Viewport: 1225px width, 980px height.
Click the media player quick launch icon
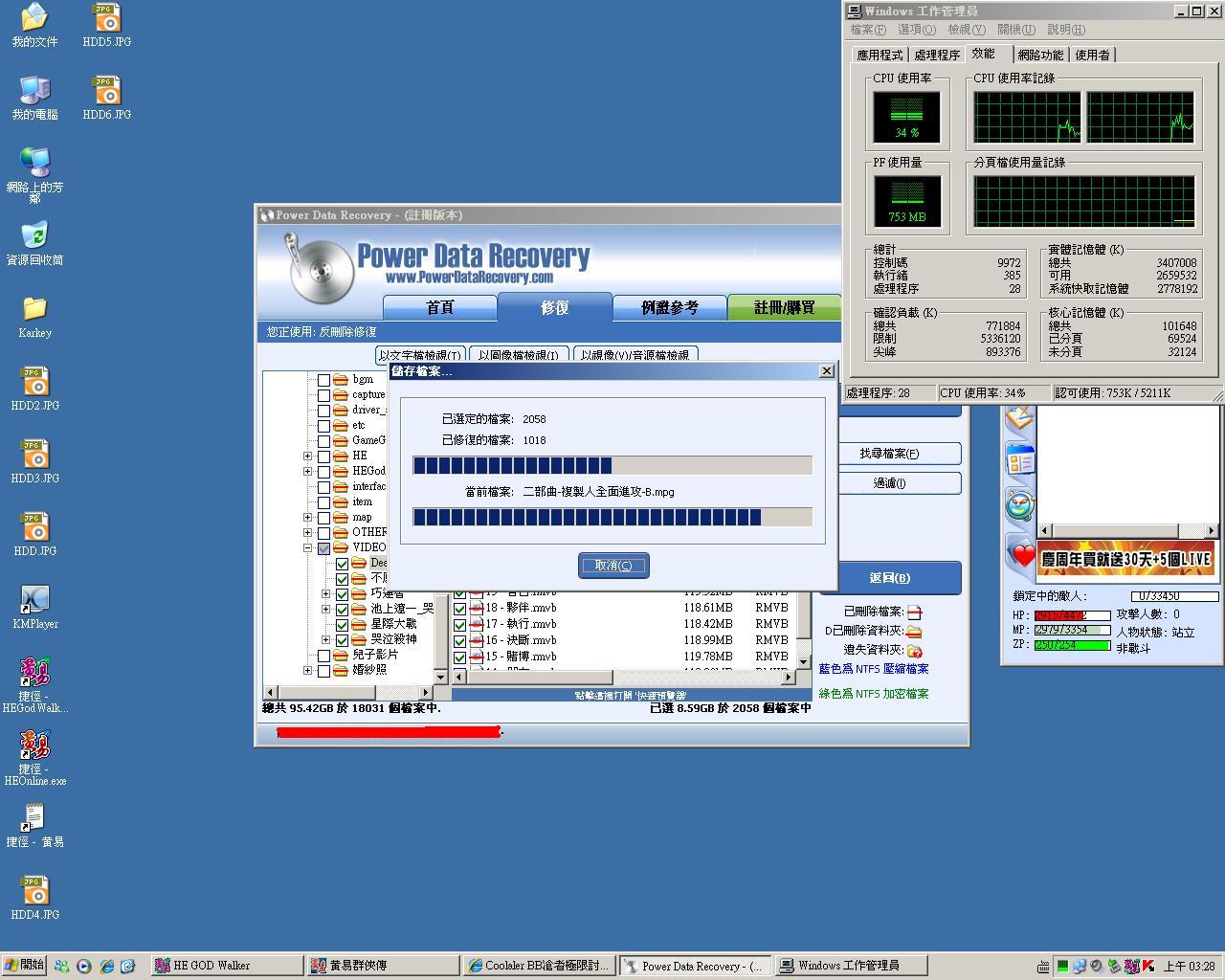coord(83,966)
